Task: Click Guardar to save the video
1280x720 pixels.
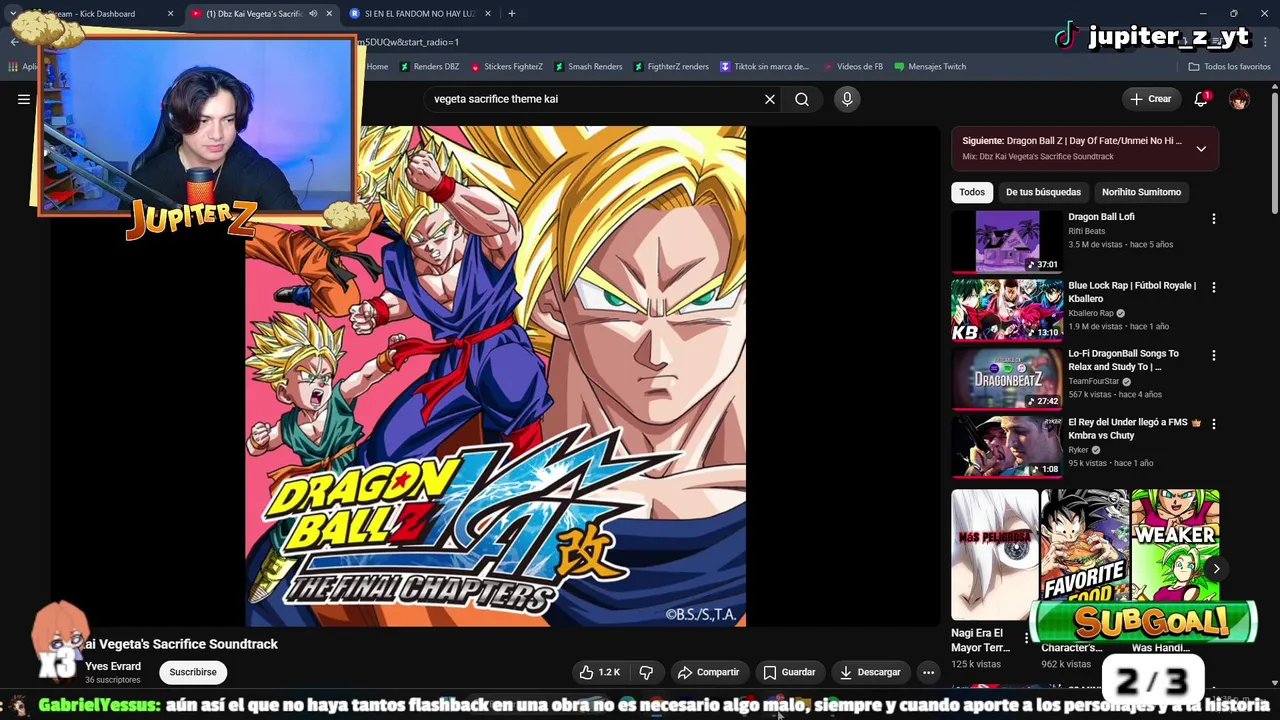Action: (x=789, y=672)
